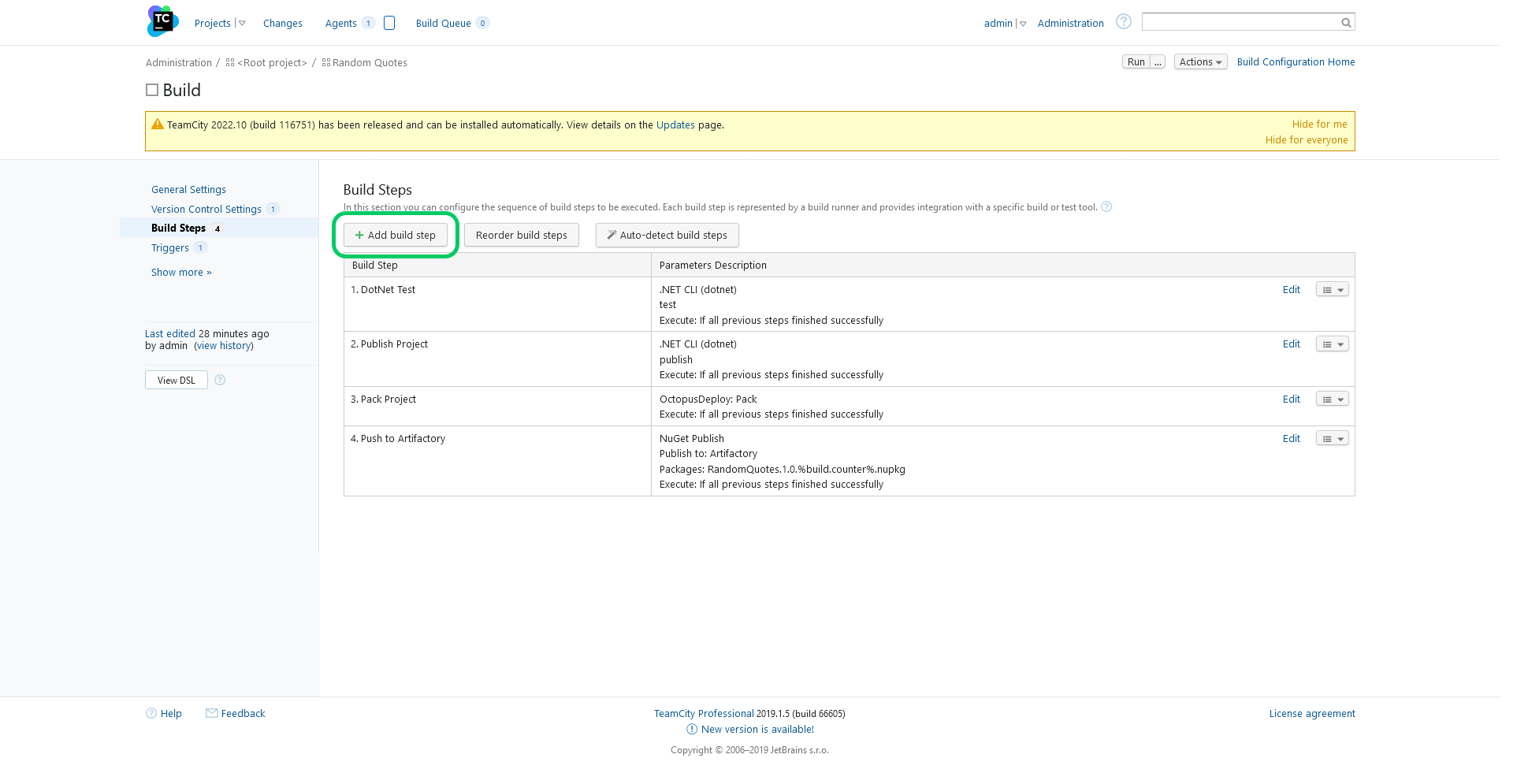Open admin user dropdown arrow
1513x784 pixels.
click(x=1023, y=24)
